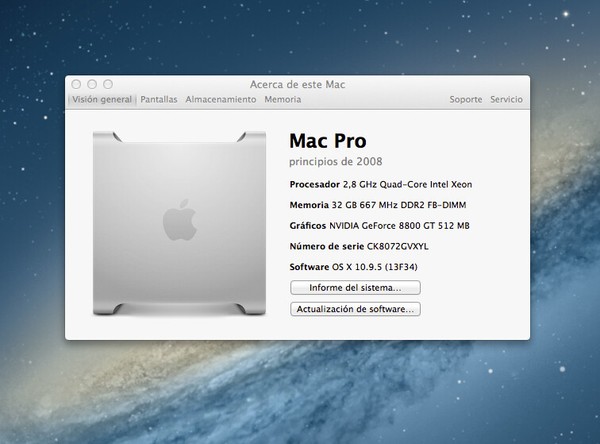Click the window title Acerca de este Mac
Screen dimensions: 600x444
pos(297,84)
